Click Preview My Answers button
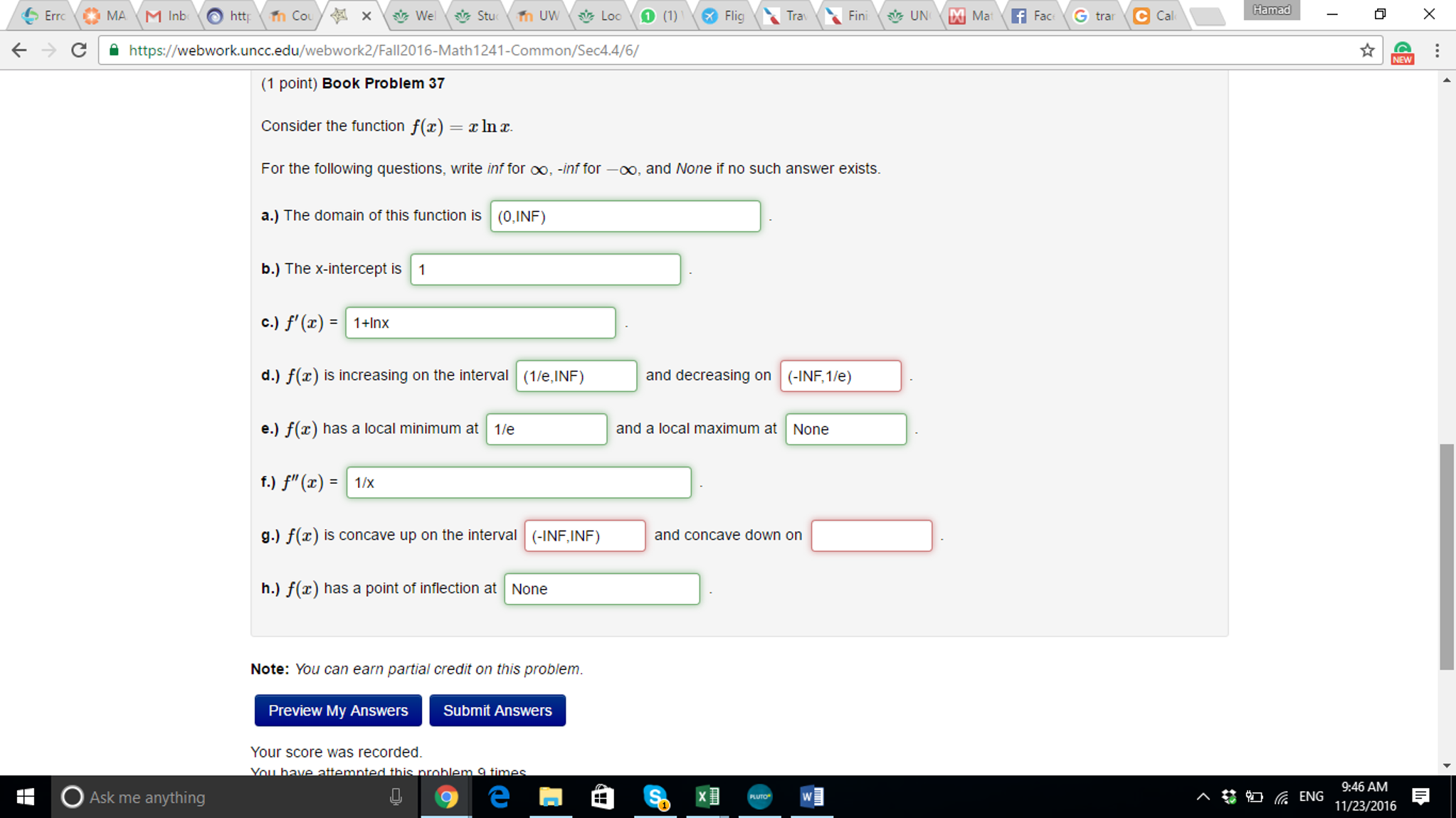Image resolution: width=1456 pixels, height=818 pixels. click(338, 710)
